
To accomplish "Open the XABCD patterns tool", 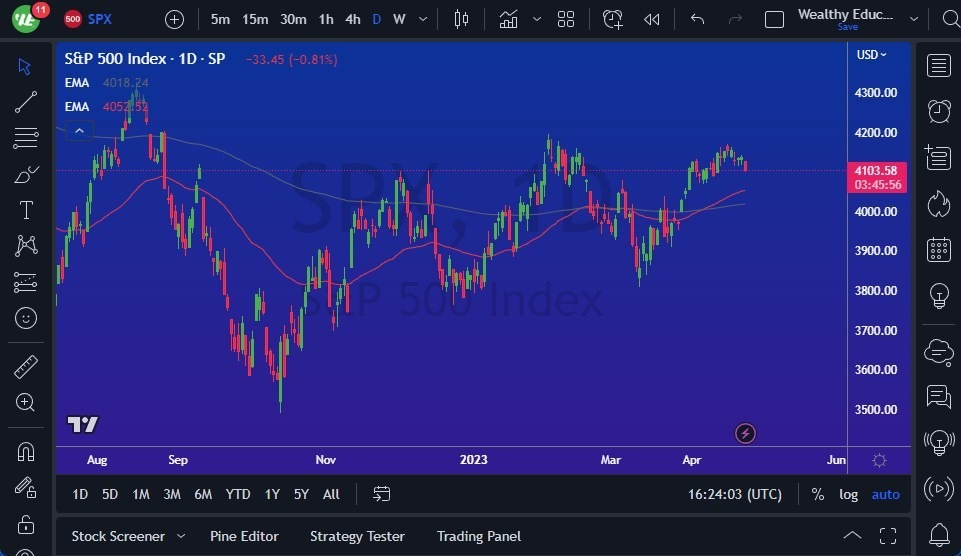I will point(26,246).
